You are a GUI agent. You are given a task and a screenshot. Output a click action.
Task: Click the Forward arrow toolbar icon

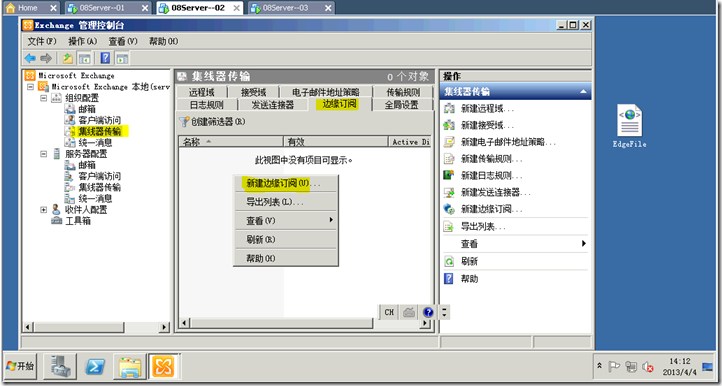(x=46, y=58)
